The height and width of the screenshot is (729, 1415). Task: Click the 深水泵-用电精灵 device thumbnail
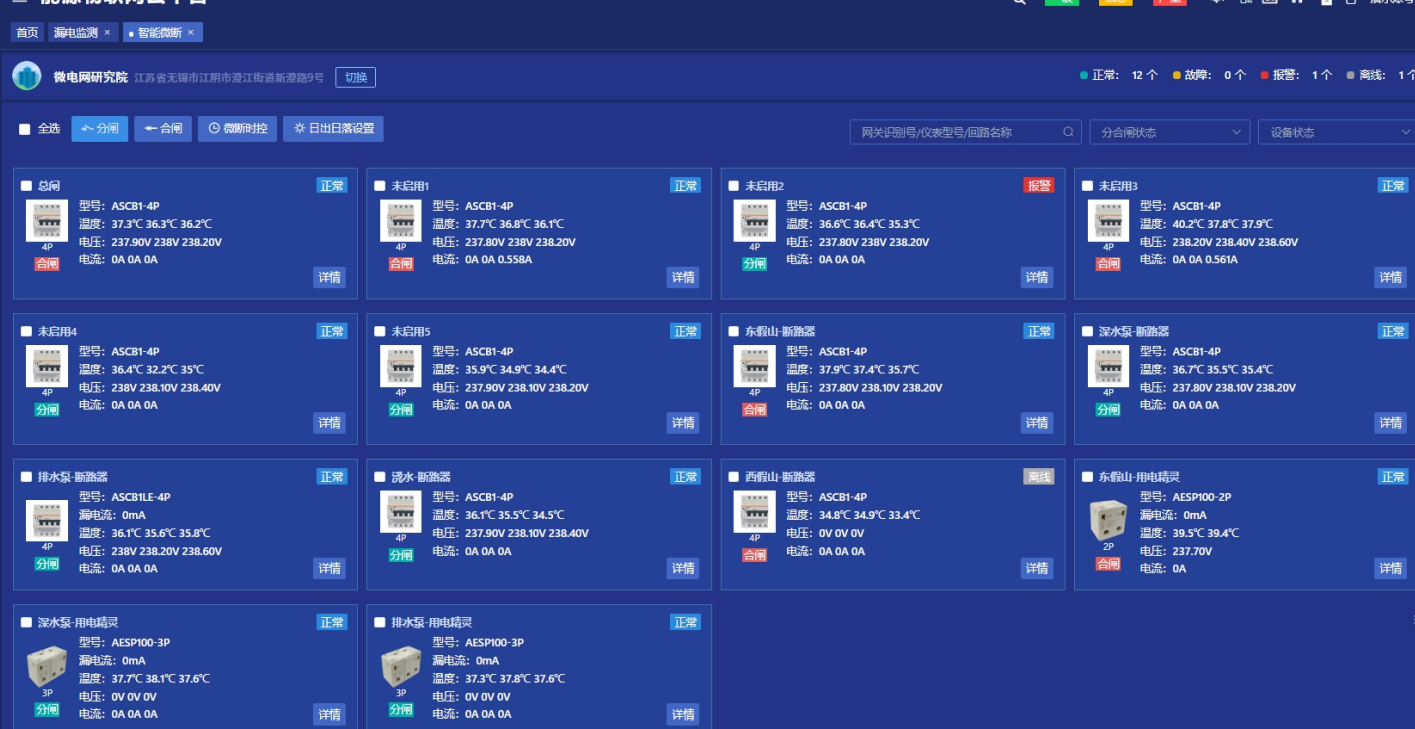point(47,666)
